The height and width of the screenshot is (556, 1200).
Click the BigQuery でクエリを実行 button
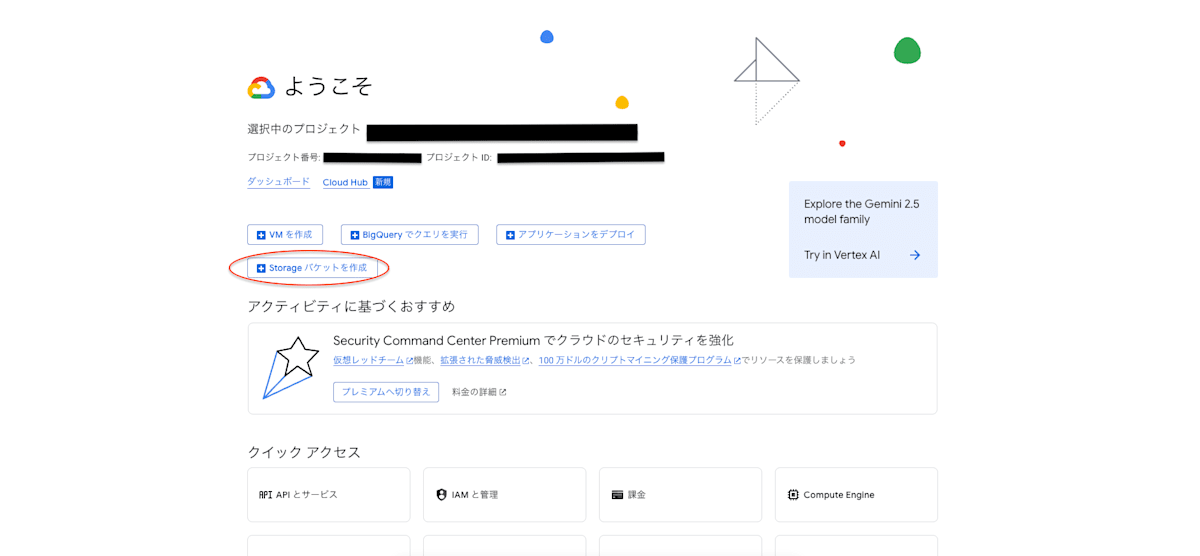click(x=410, y=235)
